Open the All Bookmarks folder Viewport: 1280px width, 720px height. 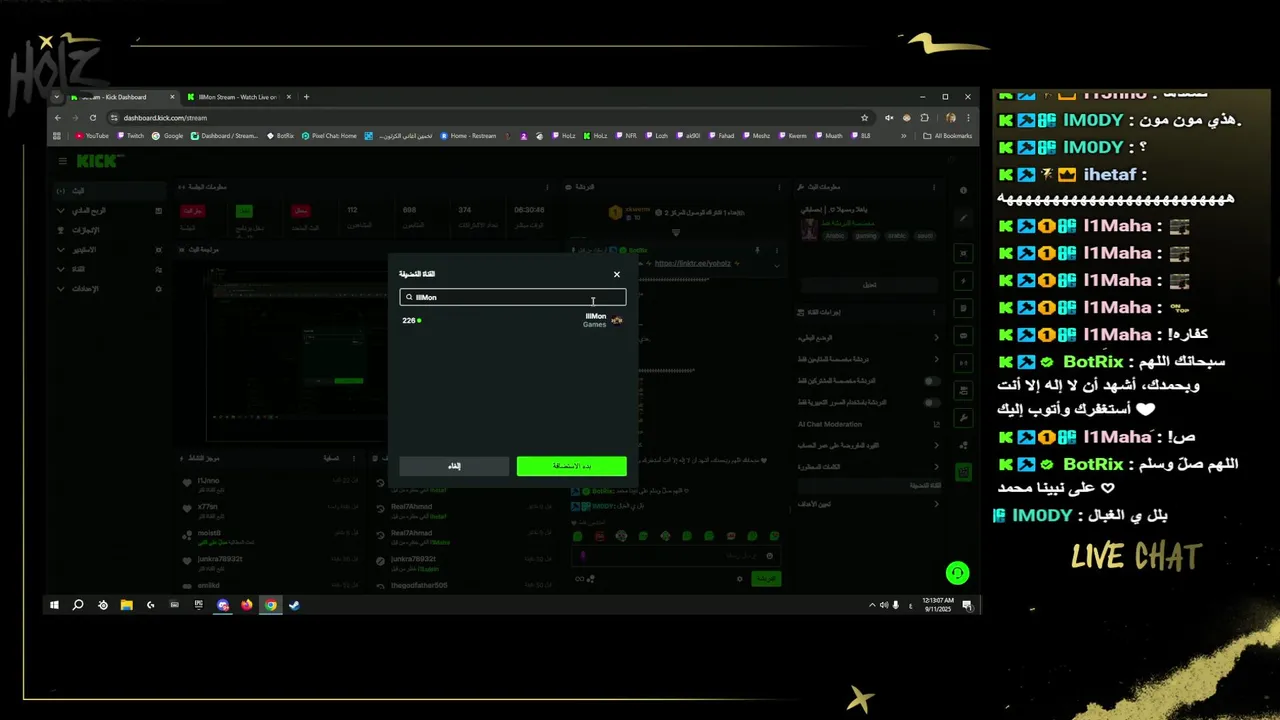point(948,136)
